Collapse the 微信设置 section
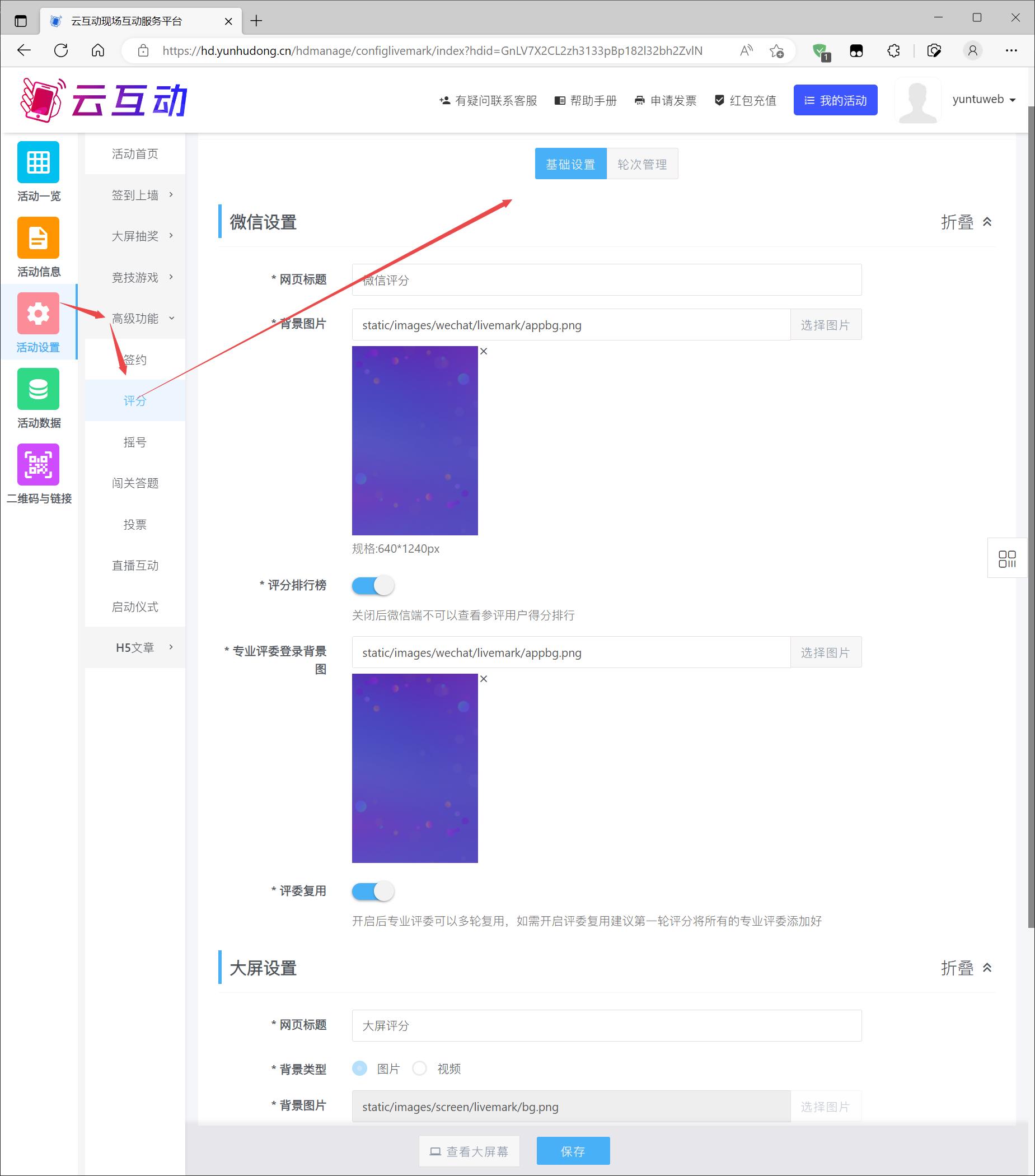Viewport: 1035px width, 1176px height. pyautogui.click(x=966, y=222)
